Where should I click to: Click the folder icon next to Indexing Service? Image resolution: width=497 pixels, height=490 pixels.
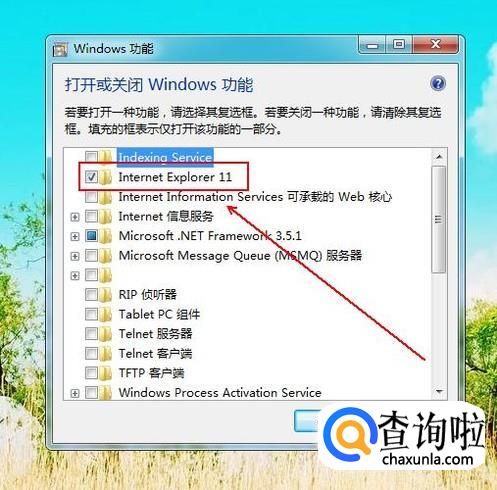pyautogui.click(x=106, y=157)
